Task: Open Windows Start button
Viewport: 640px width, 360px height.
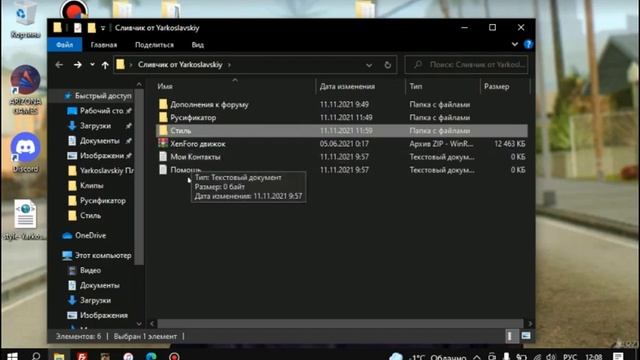Action: 12,356
